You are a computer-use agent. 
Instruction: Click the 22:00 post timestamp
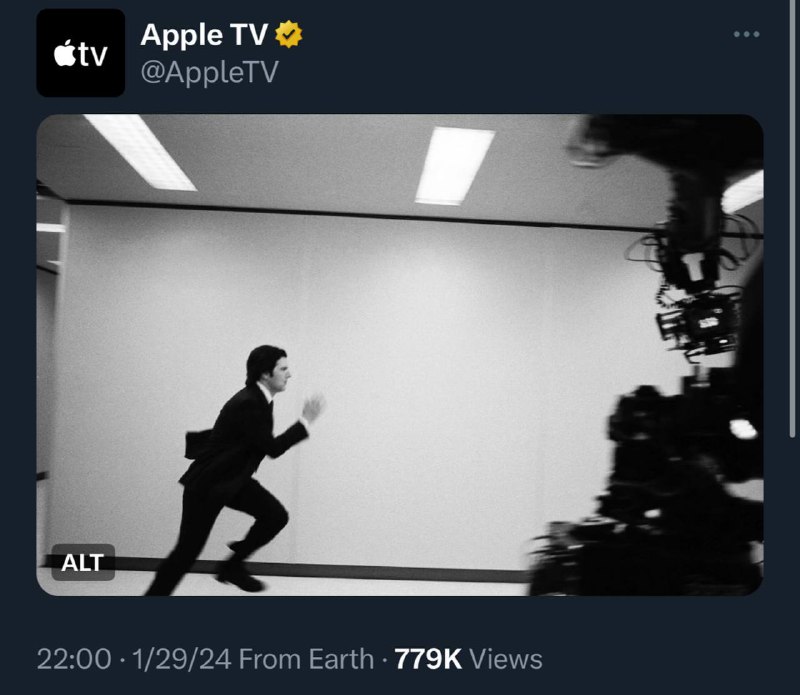tap(74, 659)
